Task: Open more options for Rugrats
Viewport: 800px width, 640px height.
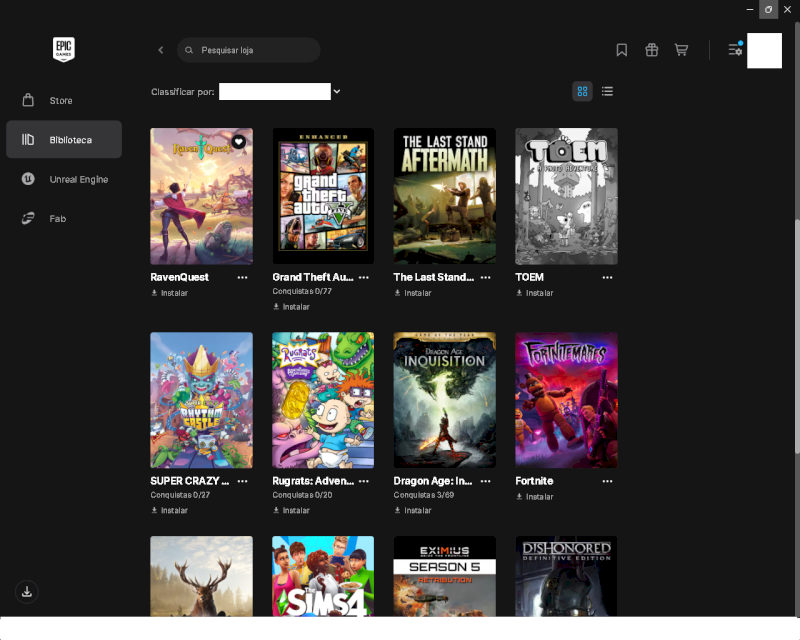Action: pyautogui.click(x=364, y=481)
